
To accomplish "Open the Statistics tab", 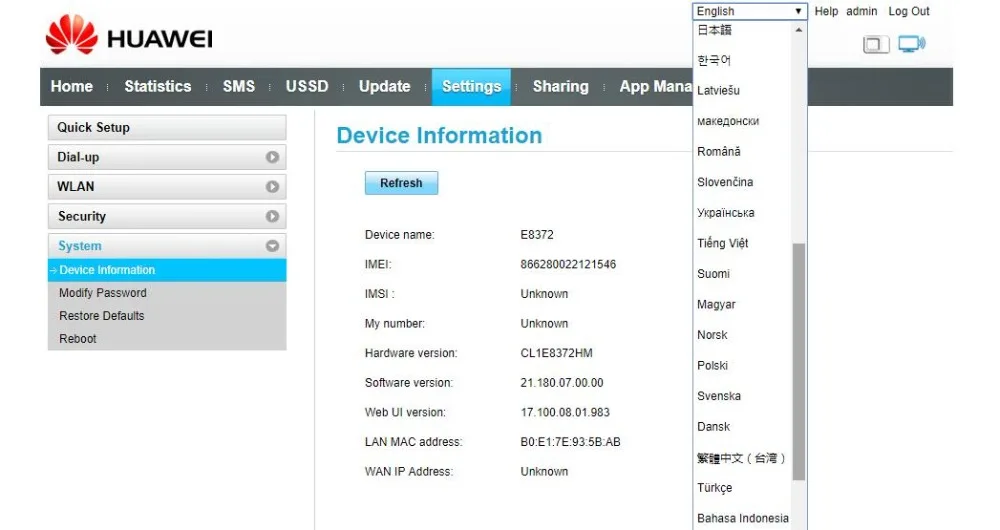I will coord(158,86).
